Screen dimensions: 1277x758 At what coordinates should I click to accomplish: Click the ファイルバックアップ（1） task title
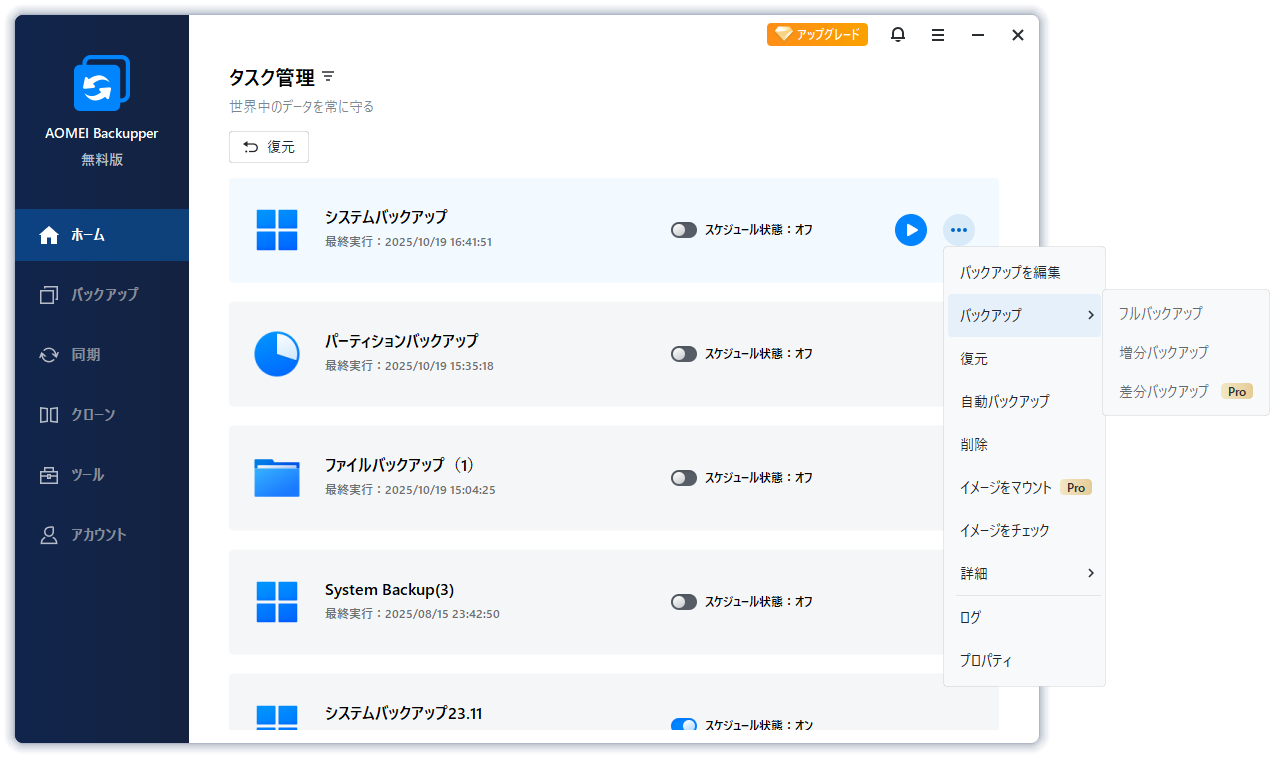click(x=399, y=464)
